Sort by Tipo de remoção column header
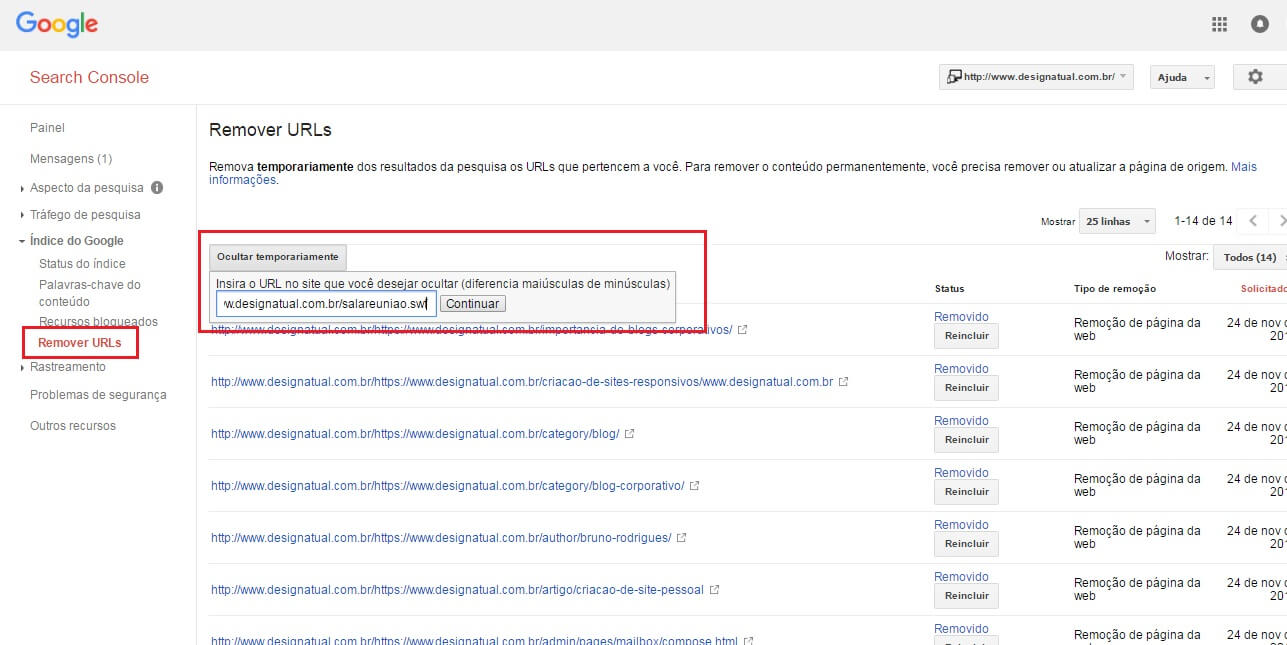 pos(1115,289)
